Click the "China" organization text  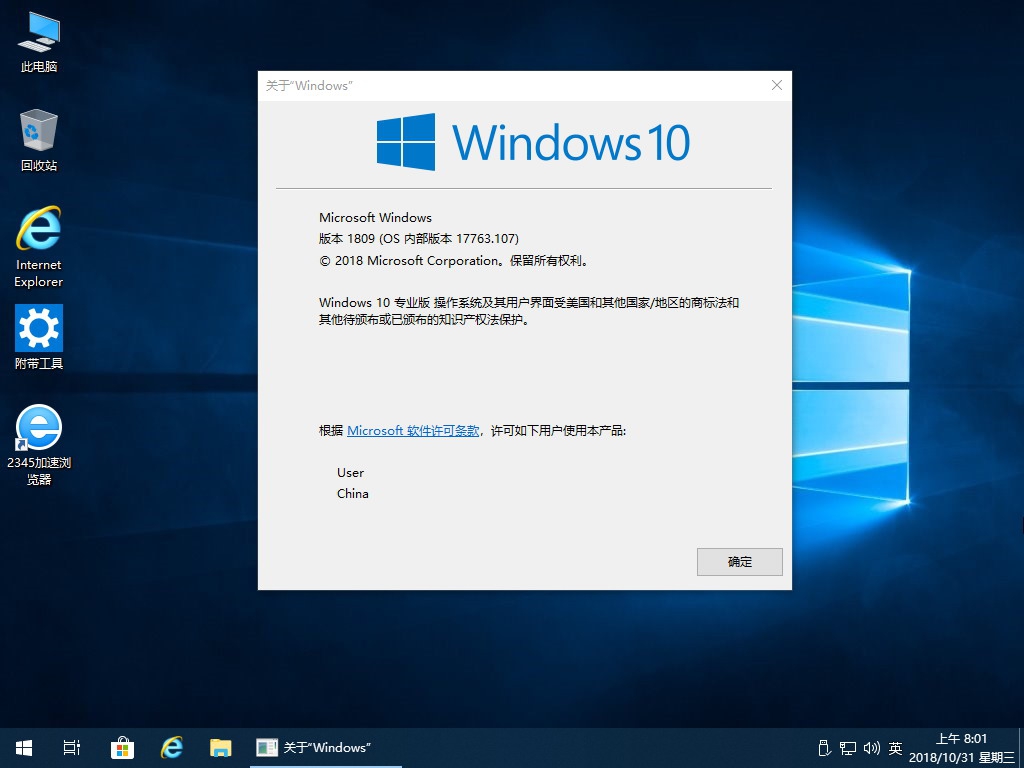tap(353, 494)
